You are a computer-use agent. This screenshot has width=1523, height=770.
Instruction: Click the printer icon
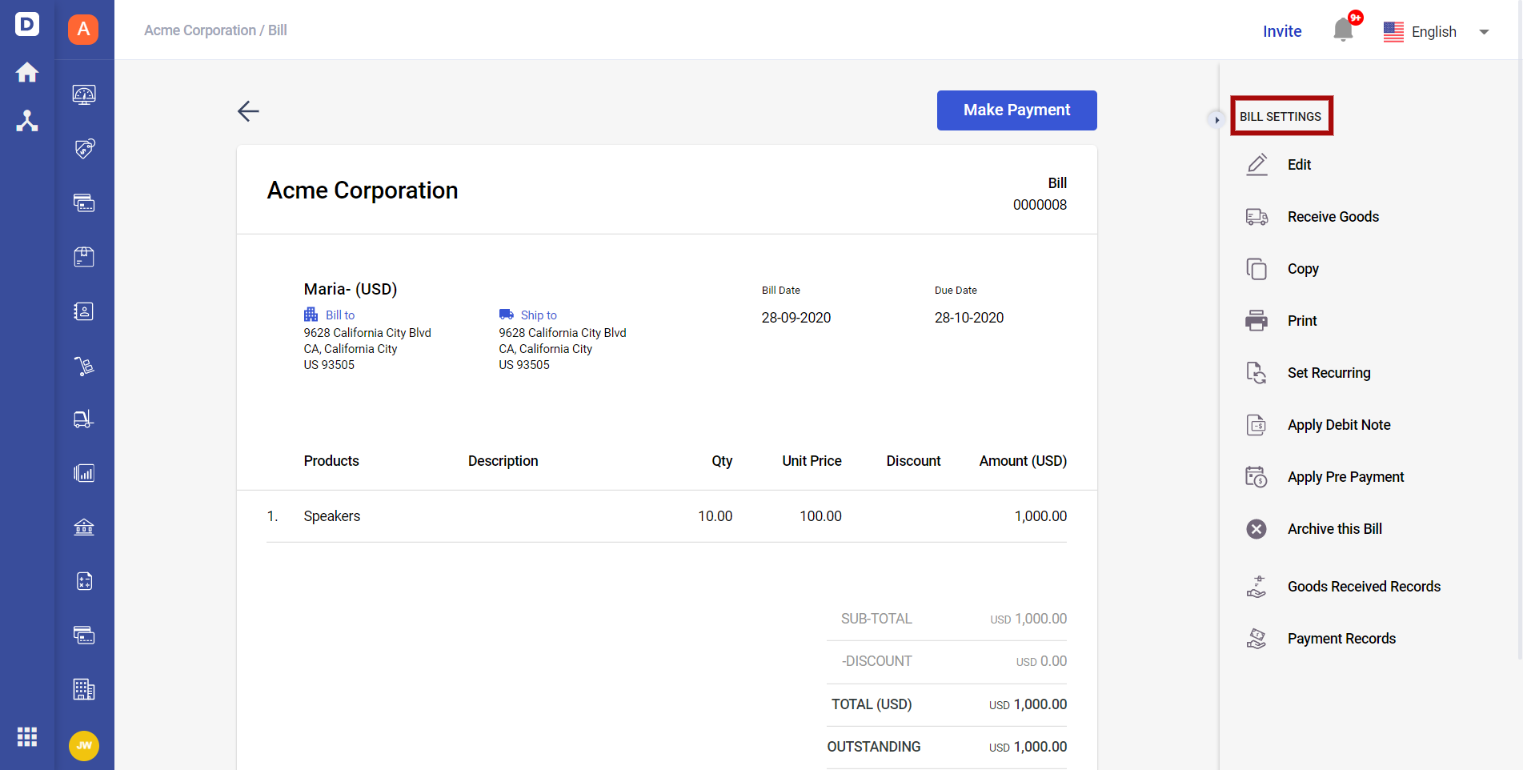tap(1257, 321)
